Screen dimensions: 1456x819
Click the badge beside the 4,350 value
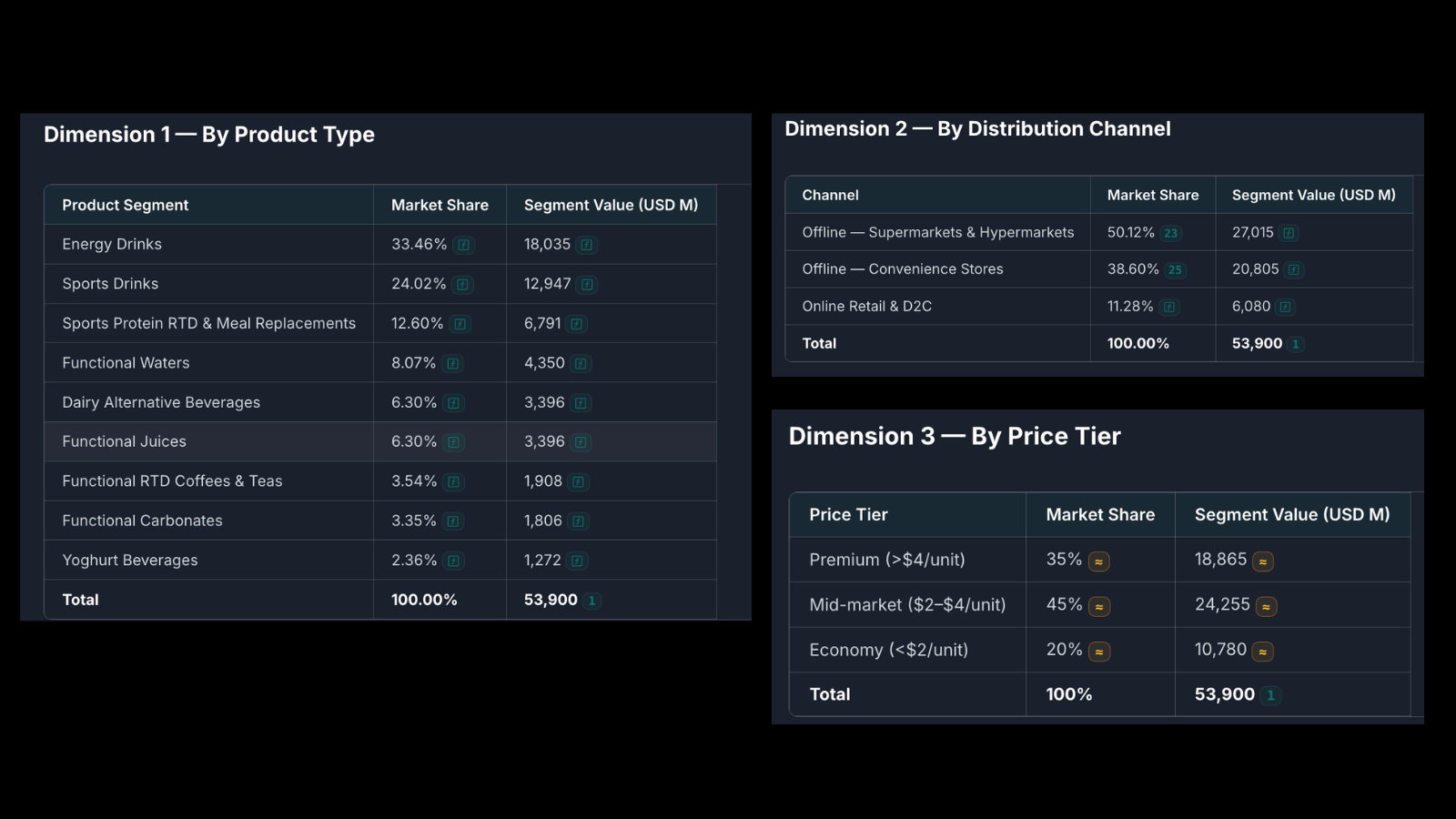point(581,364)
